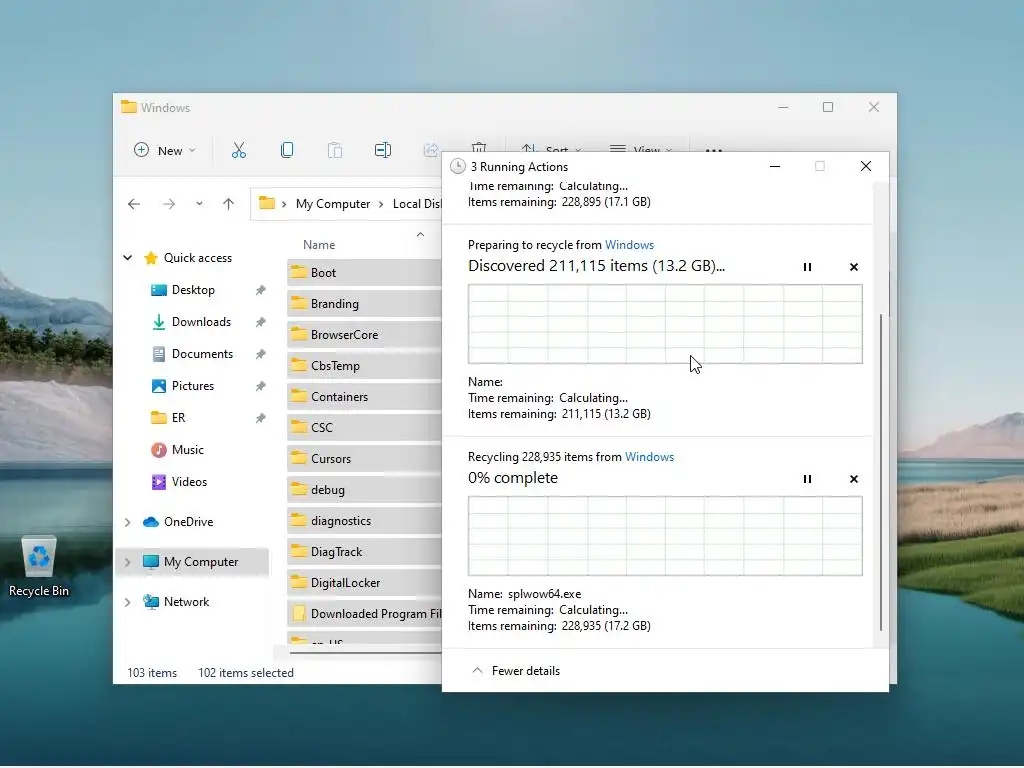
Task: Click the Discovered items progress graph
Action: 665,324
